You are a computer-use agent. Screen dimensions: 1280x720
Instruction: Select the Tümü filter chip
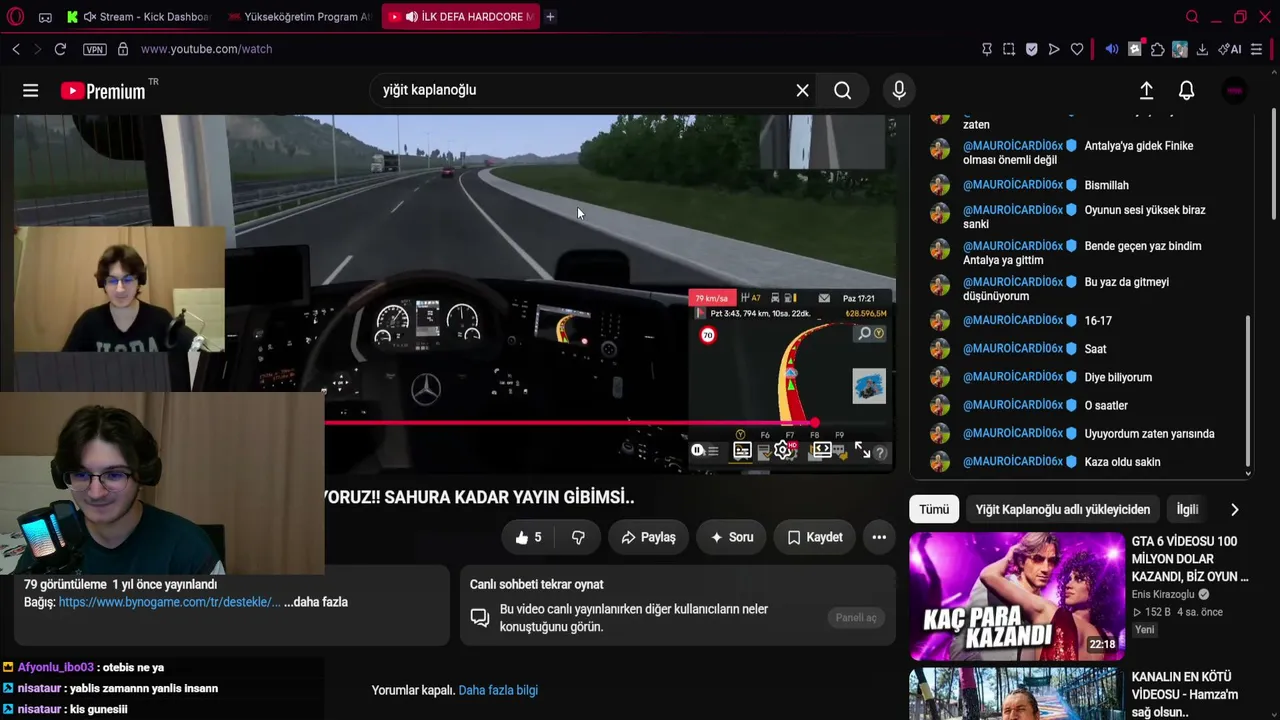tap(934, 509)
